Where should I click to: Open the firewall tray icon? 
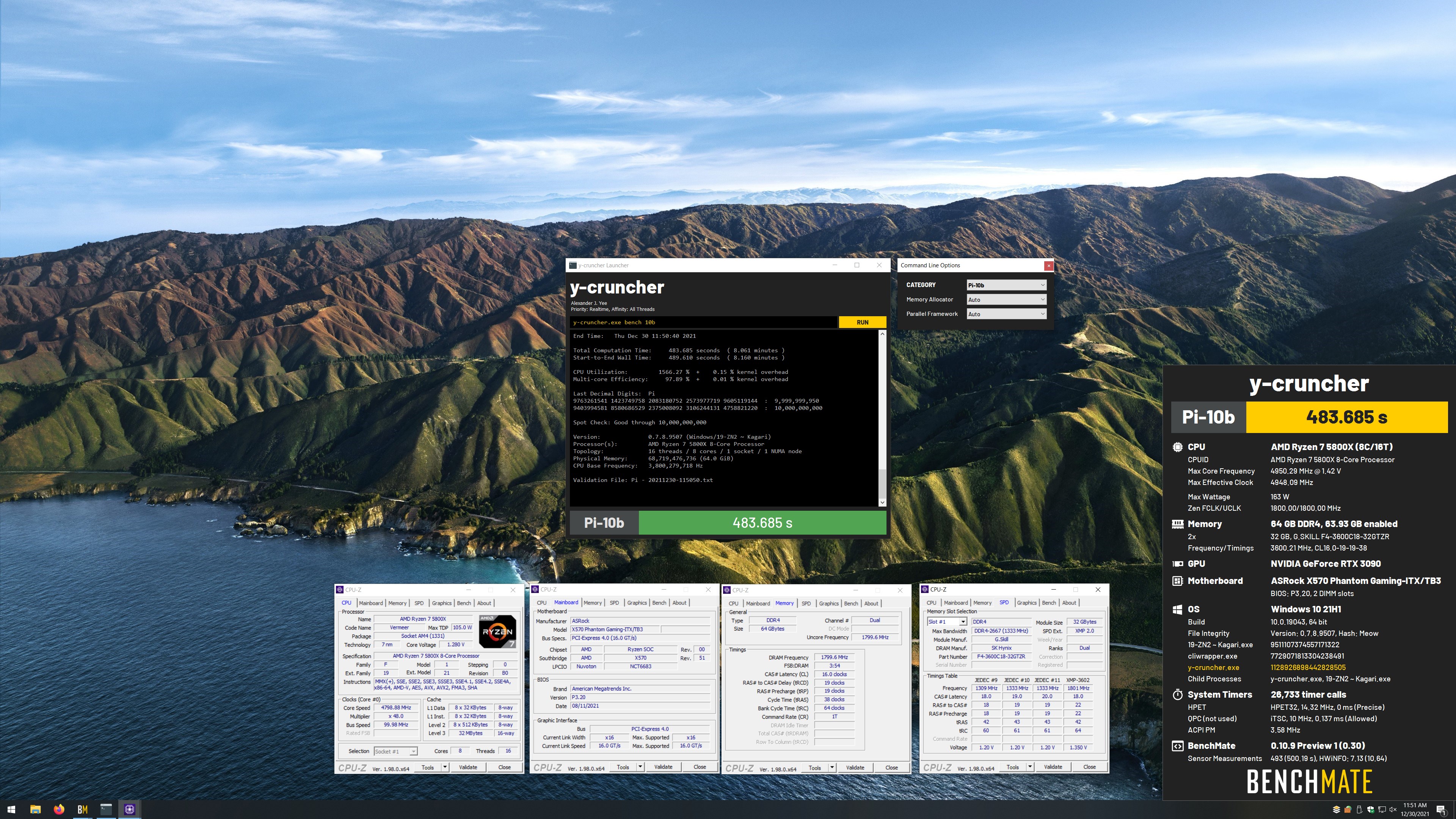(x=1348, y=810)
